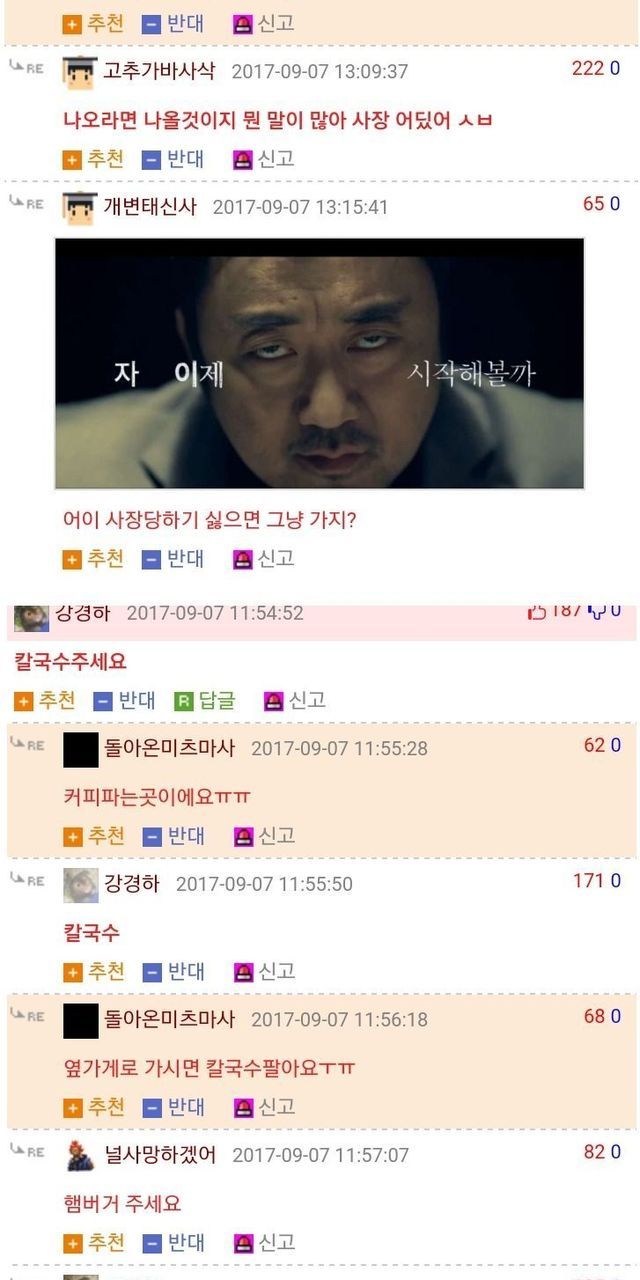This screenshot has width=640, height=1280.
Task: Downvote 고추가바사삭's comment with 반대
Action: pos(173,159)
